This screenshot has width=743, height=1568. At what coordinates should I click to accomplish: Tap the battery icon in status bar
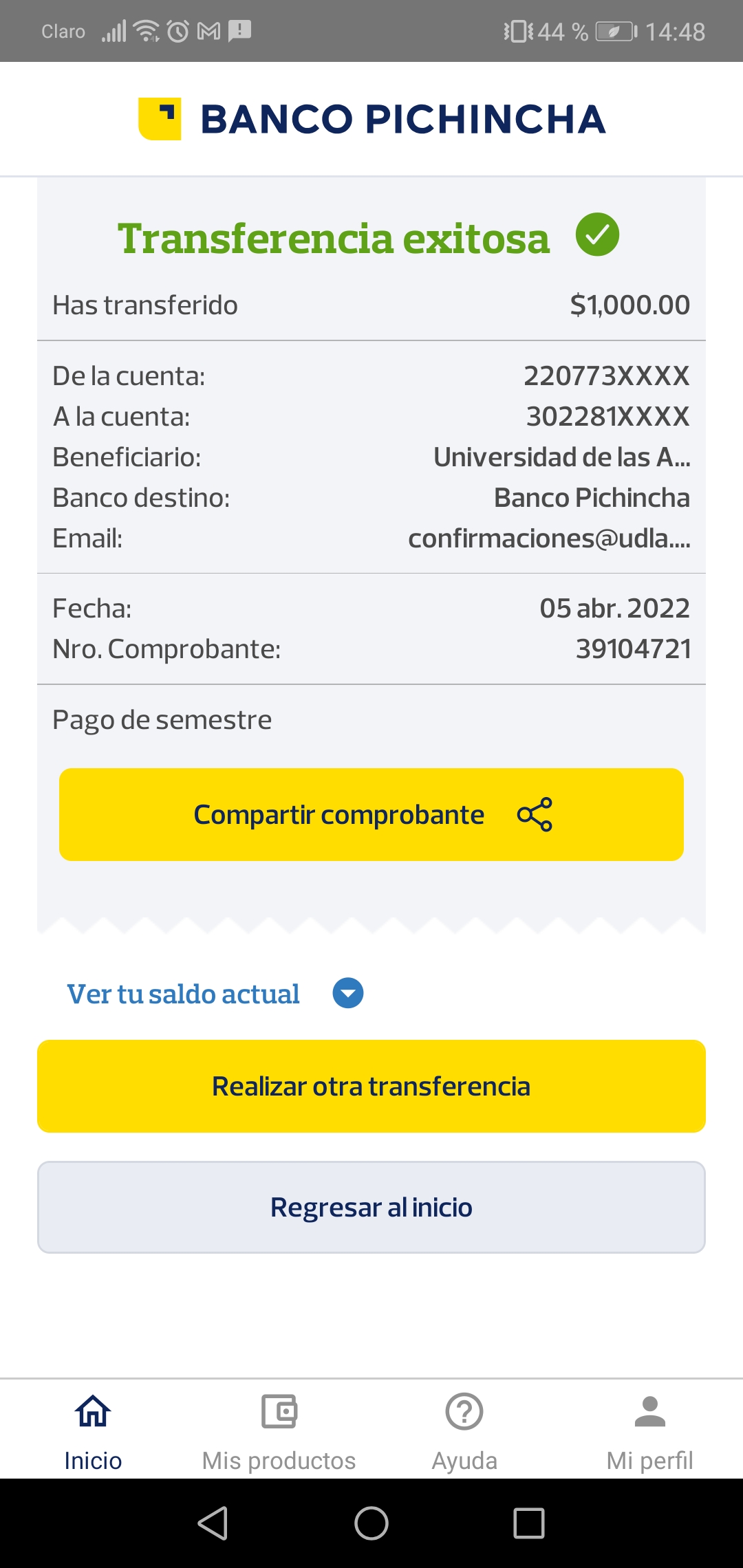(x=616, y=32)
